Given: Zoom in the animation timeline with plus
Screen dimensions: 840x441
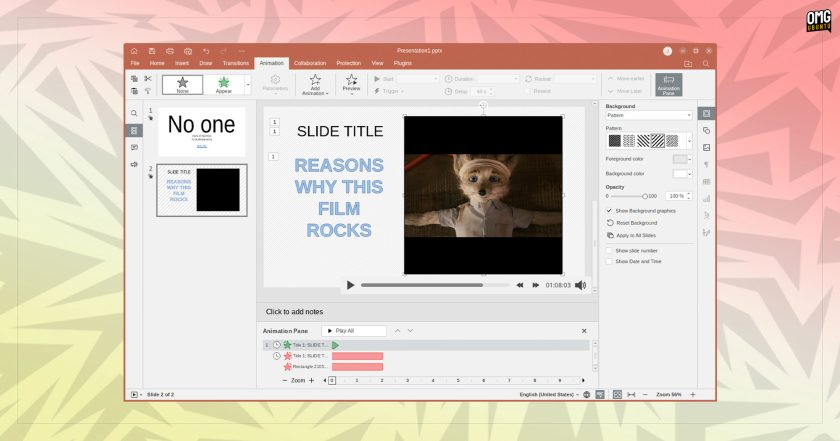Looking at the screenshot, I should click(x=312, y=380).
